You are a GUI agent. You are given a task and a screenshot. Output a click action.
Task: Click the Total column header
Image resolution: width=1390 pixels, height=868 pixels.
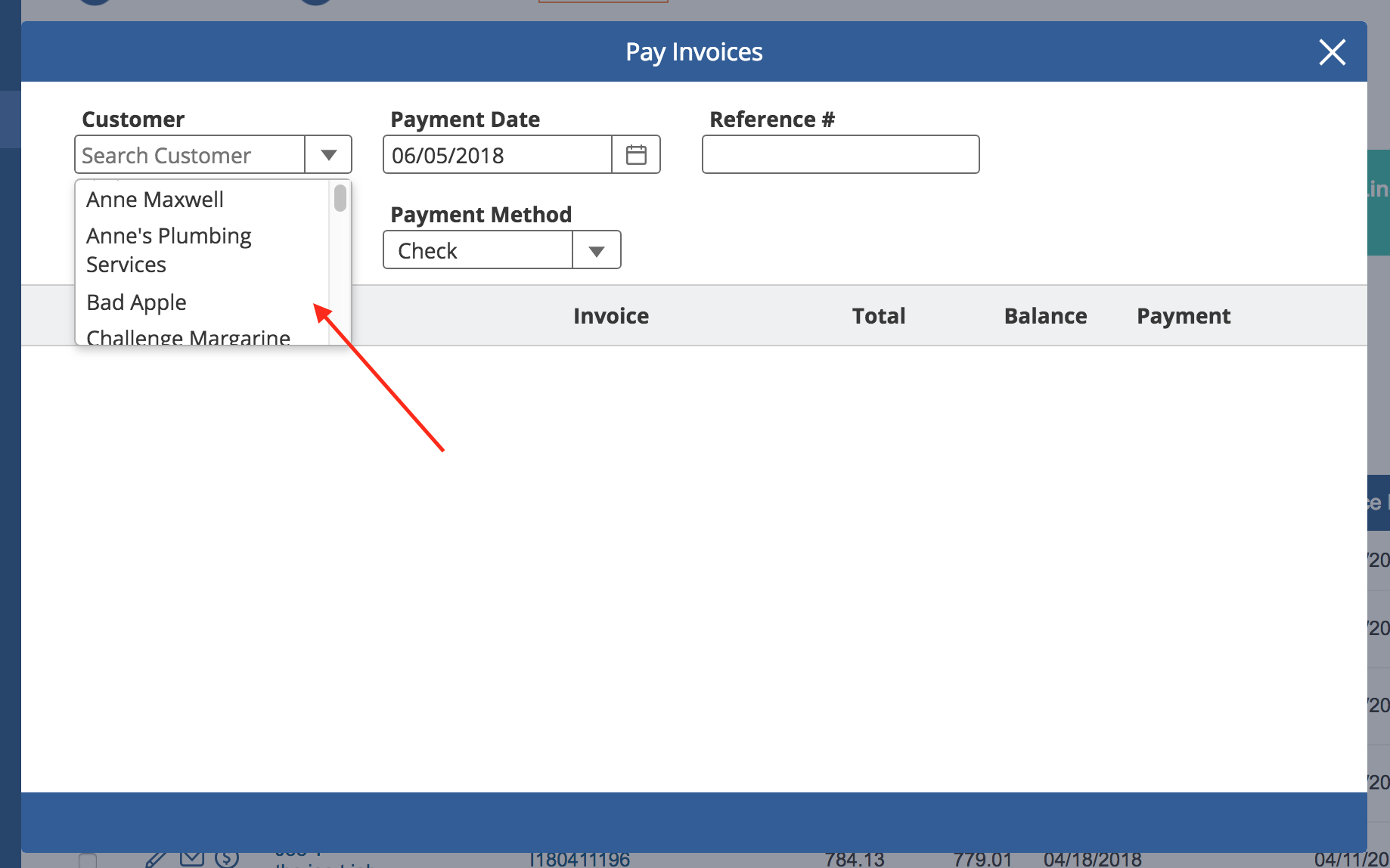tap(878, 316)
